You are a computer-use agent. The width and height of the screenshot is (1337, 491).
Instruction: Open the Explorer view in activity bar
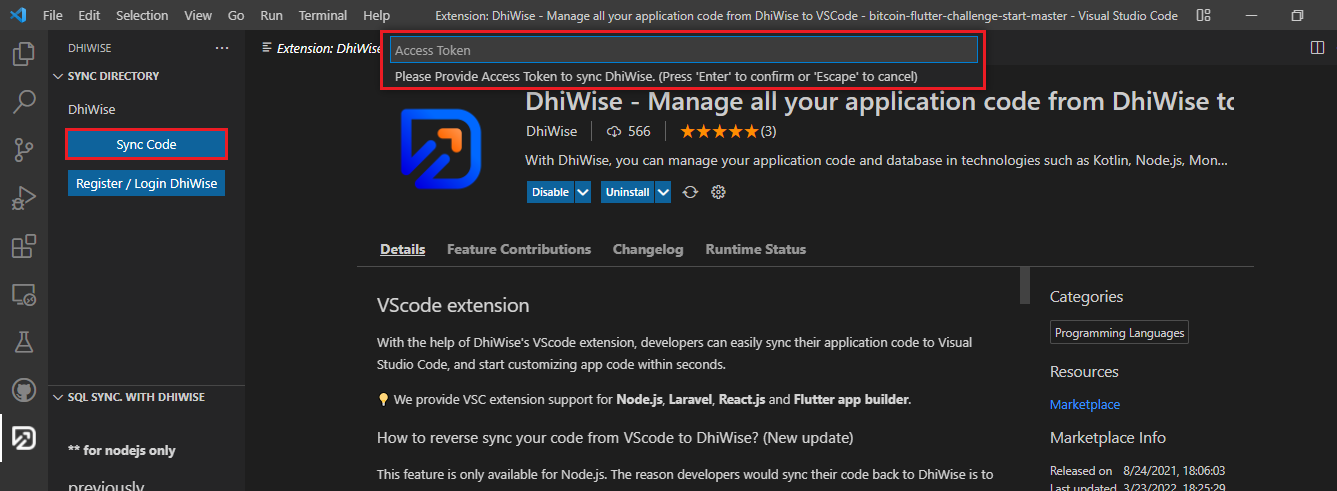click(x=24, y=54)
